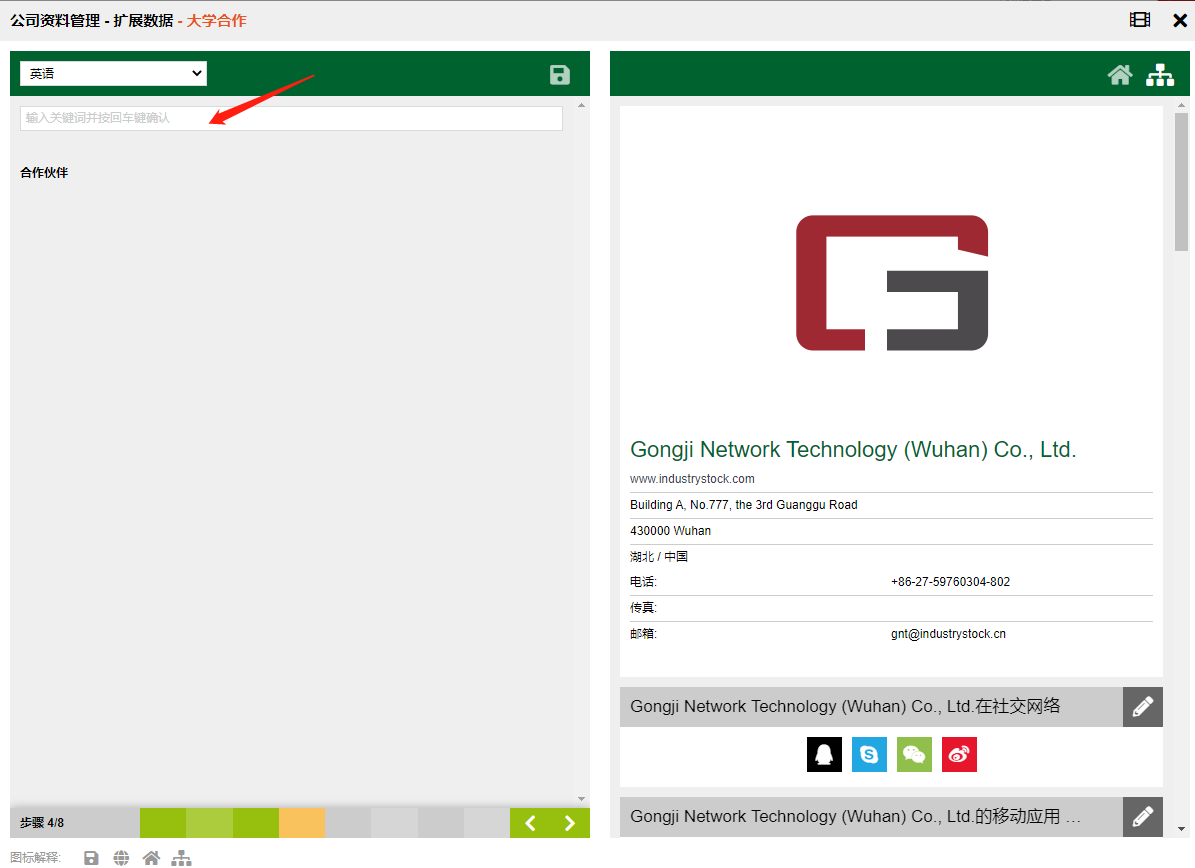Click the keyword input field
Screen dimensions: 1195x868
coord(291,118)
